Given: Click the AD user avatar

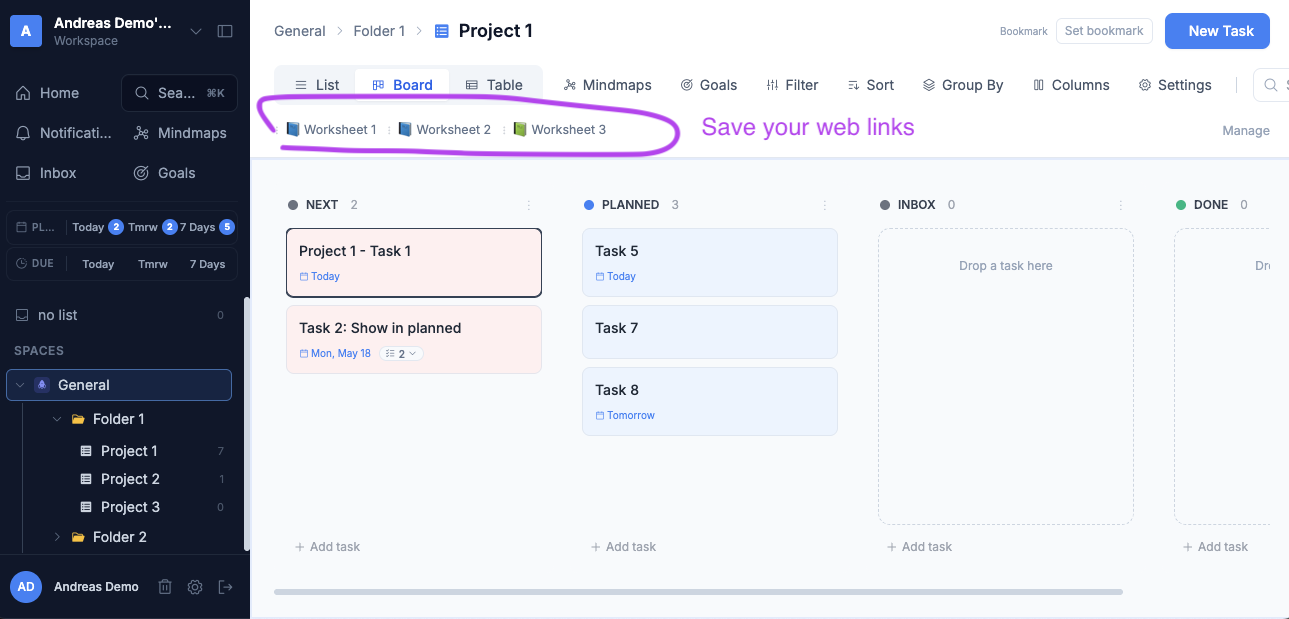Looking at the screenshot, I should click(26, 587).
